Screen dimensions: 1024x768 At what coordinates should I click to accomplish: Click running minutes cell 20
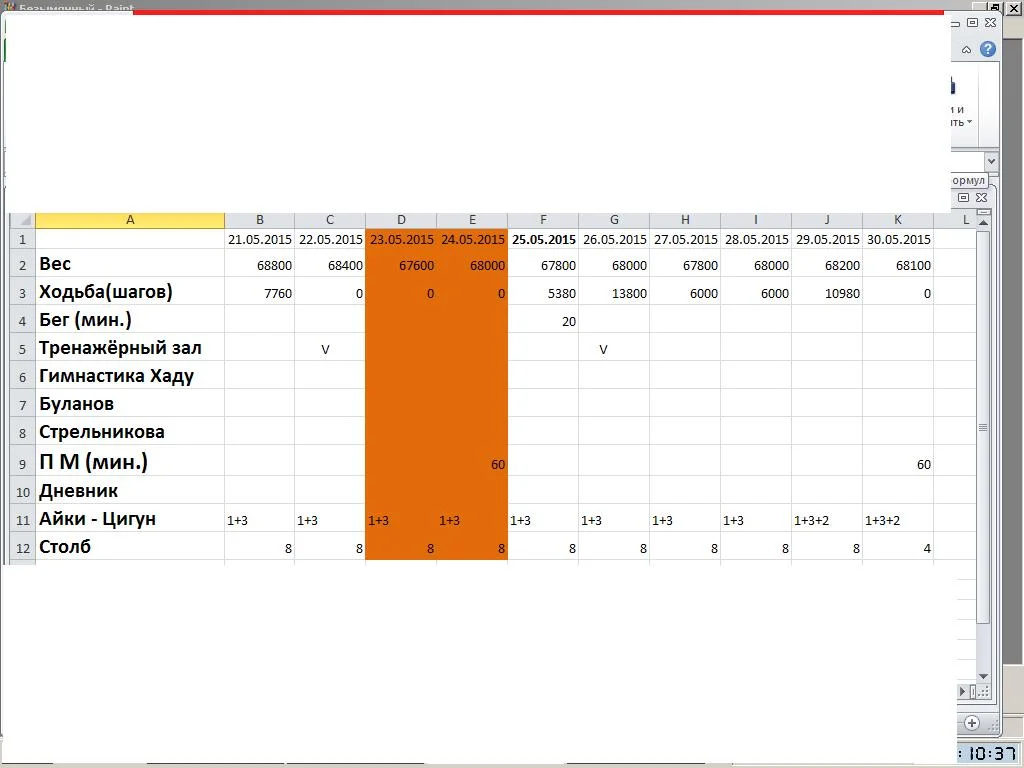pyautogui.click(x=543, y=321)
